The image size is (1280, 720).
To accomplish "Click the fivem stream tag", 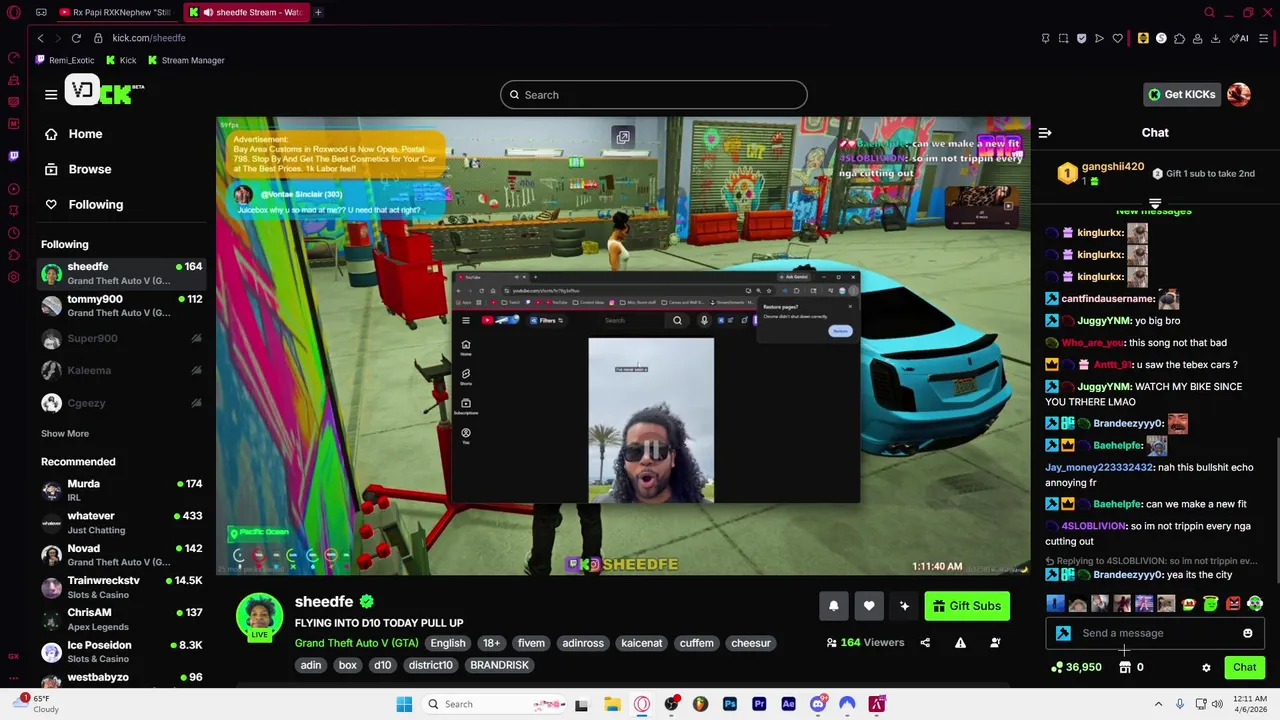I will pyautogui.click(x=531, y=643).
